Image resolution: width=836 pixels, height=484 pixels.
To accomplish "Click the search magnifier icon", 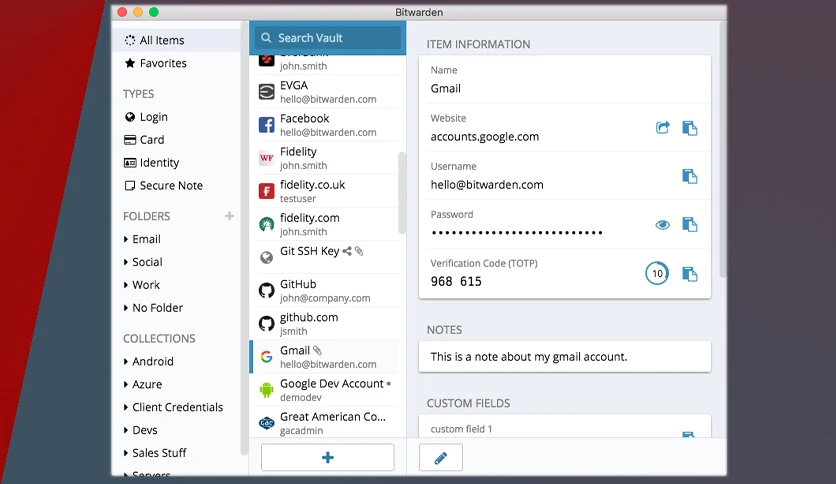I will coord(266,38).
